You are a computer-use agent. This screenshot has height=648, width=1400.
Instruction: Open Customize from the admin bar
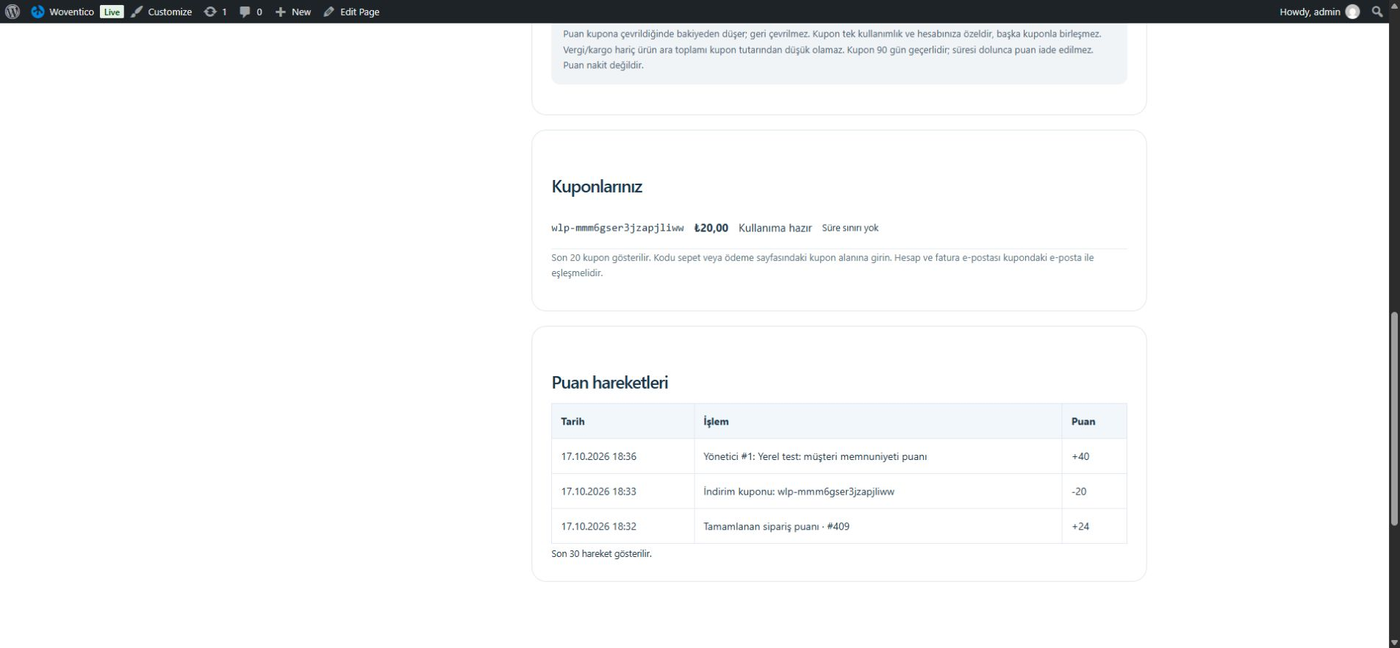[161, 12]
